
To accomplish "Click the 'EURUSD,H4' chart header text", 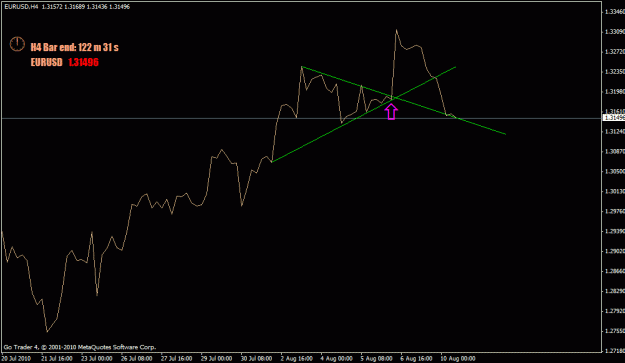I will tap(21, 7).
